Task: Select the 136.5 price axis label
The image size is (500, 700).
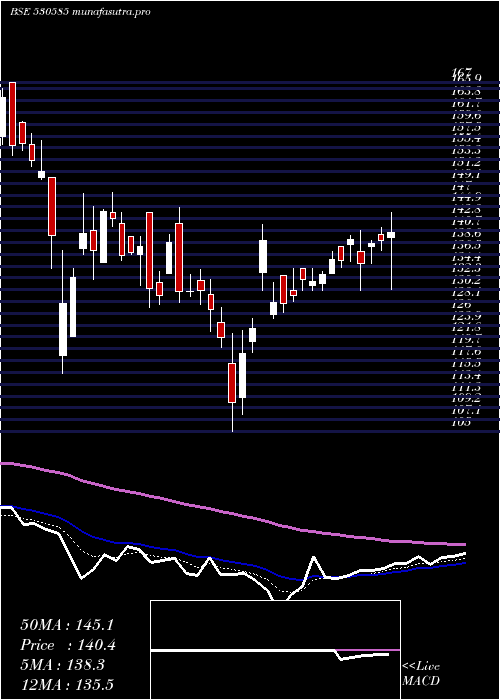Action: pyautogui.click(x=466, y=246)
